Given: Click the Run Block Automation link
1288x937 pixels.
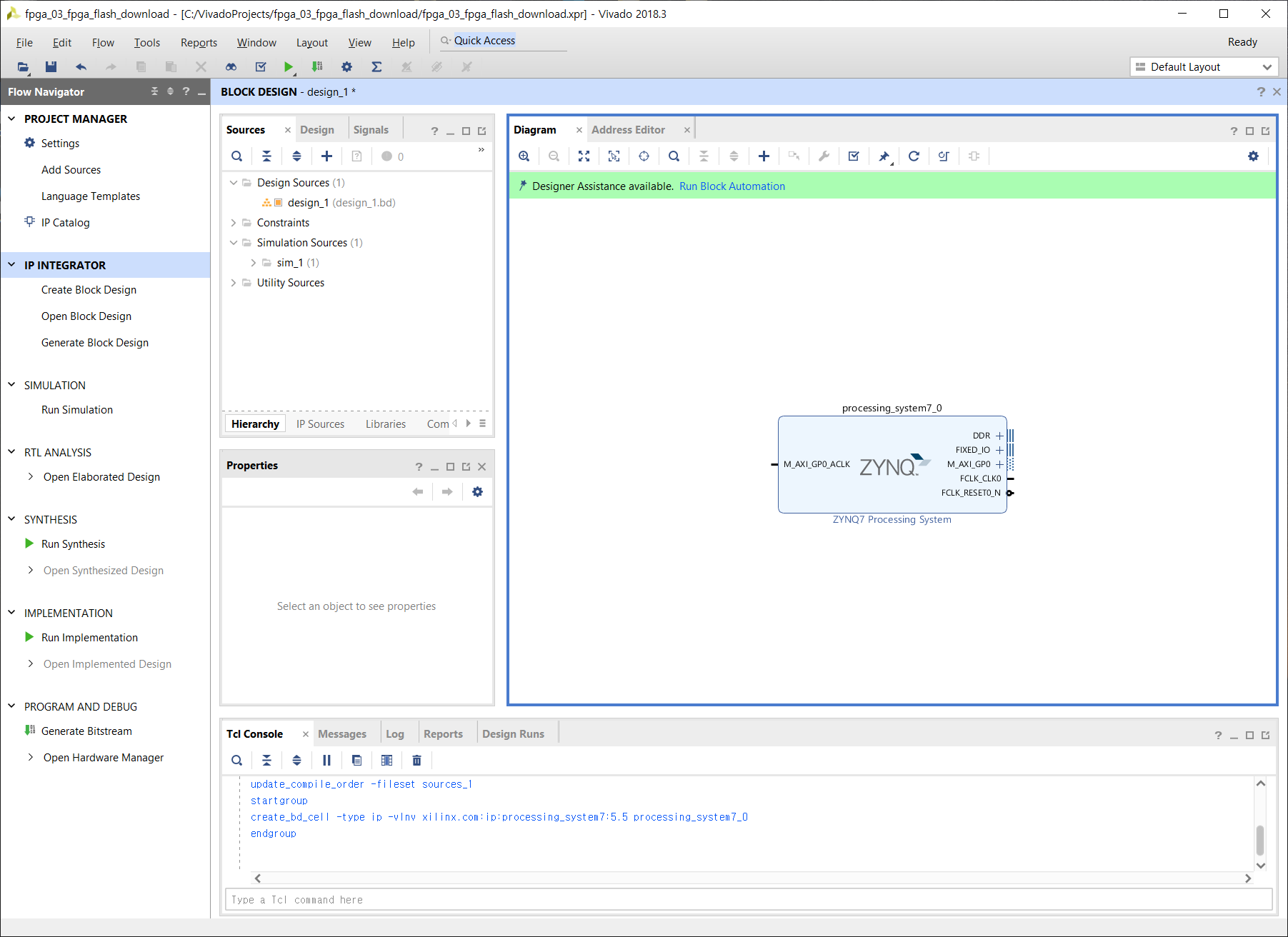Looking at the screenshot, I should point(732,186).
